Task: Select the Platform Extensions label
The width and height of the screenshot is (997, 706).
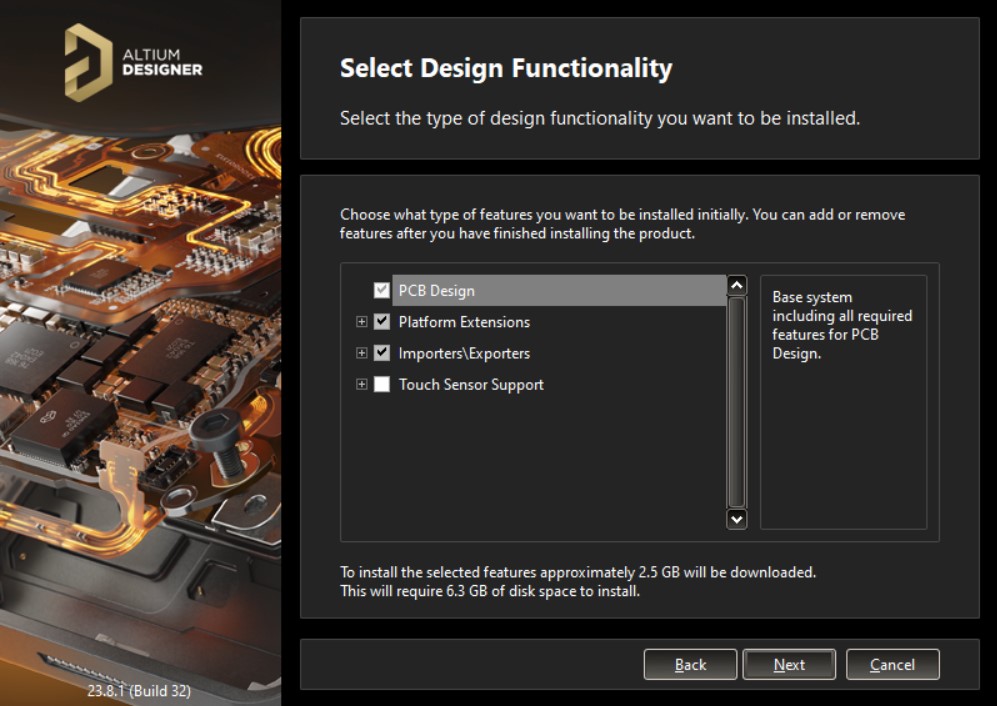Action: (464, 322)
